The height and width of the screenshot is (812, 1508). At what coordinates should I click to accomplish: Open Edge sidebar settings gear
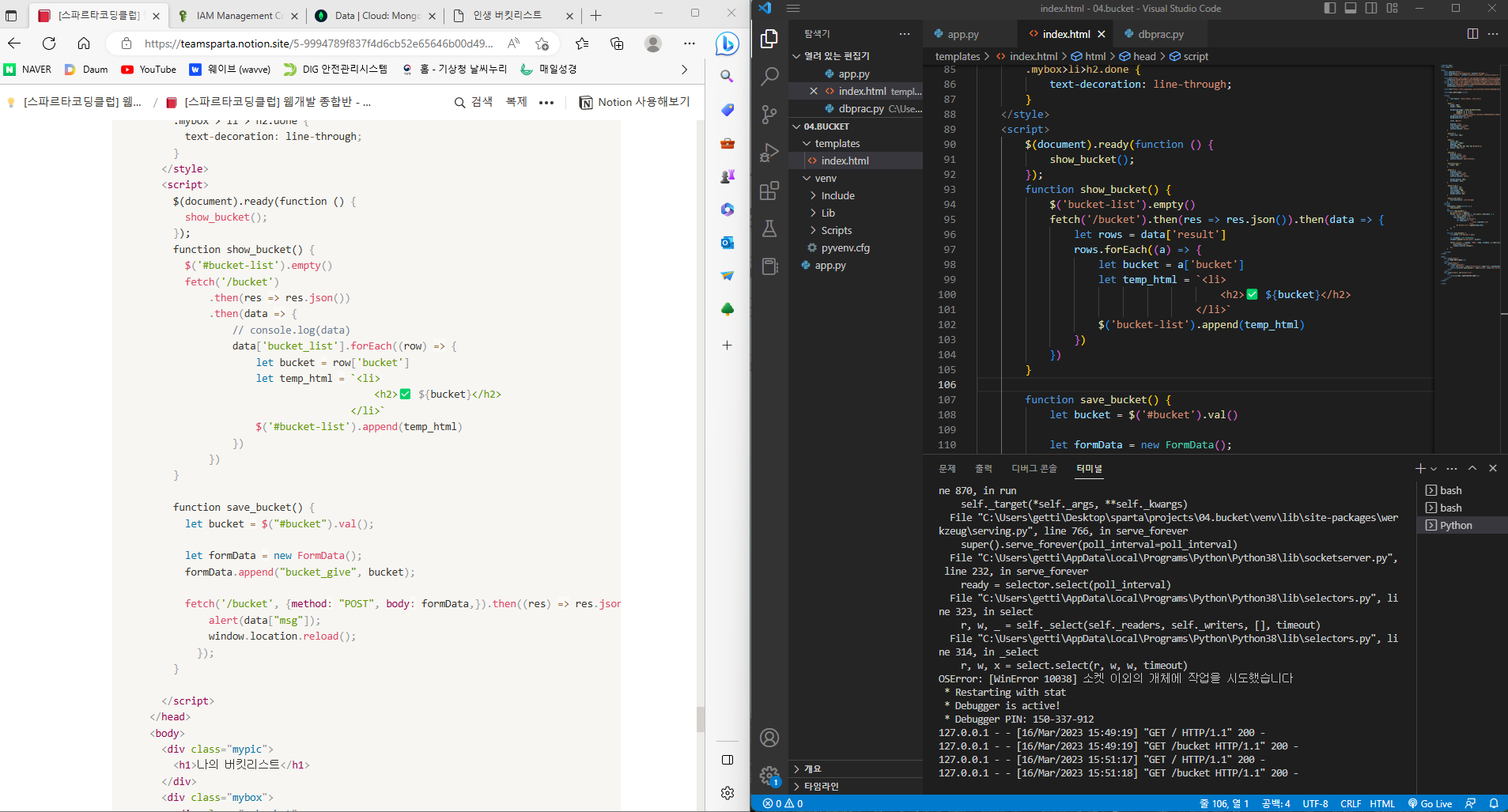point(728,792)
